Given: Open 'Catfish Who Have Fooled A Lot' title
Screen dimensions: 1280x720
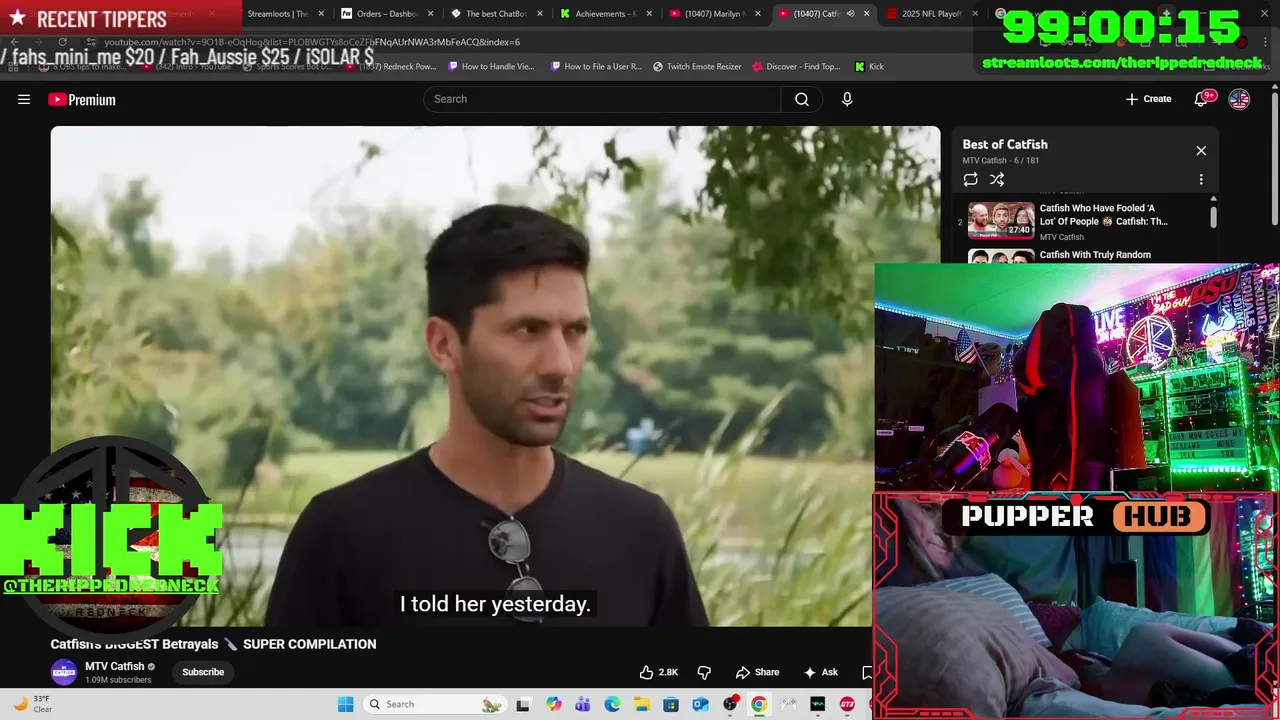Looking at the screenshot, I should (x=1104, y=215).
